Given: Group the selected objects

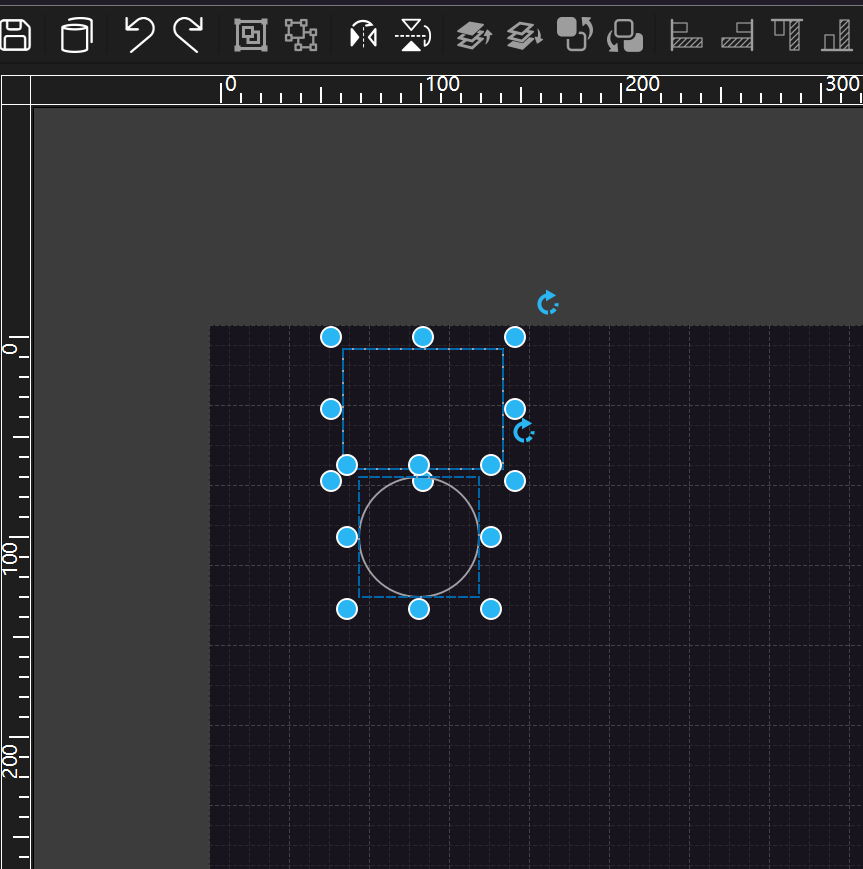Looking at the screenshot, I should coord(251,35).
